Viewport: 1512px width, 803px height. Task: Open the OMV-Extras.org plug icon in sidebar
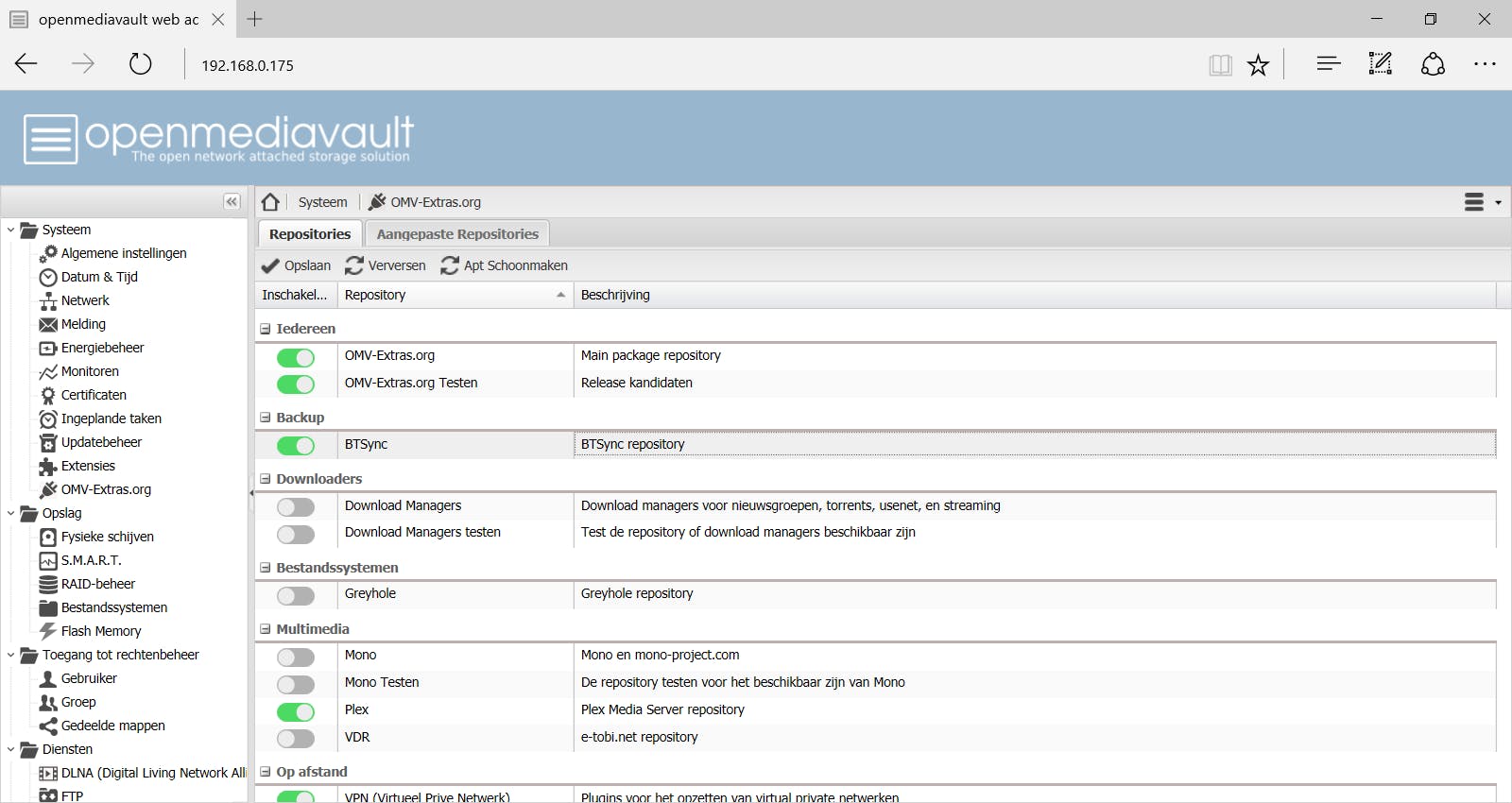pyautogui.click(x=48, y=489)
